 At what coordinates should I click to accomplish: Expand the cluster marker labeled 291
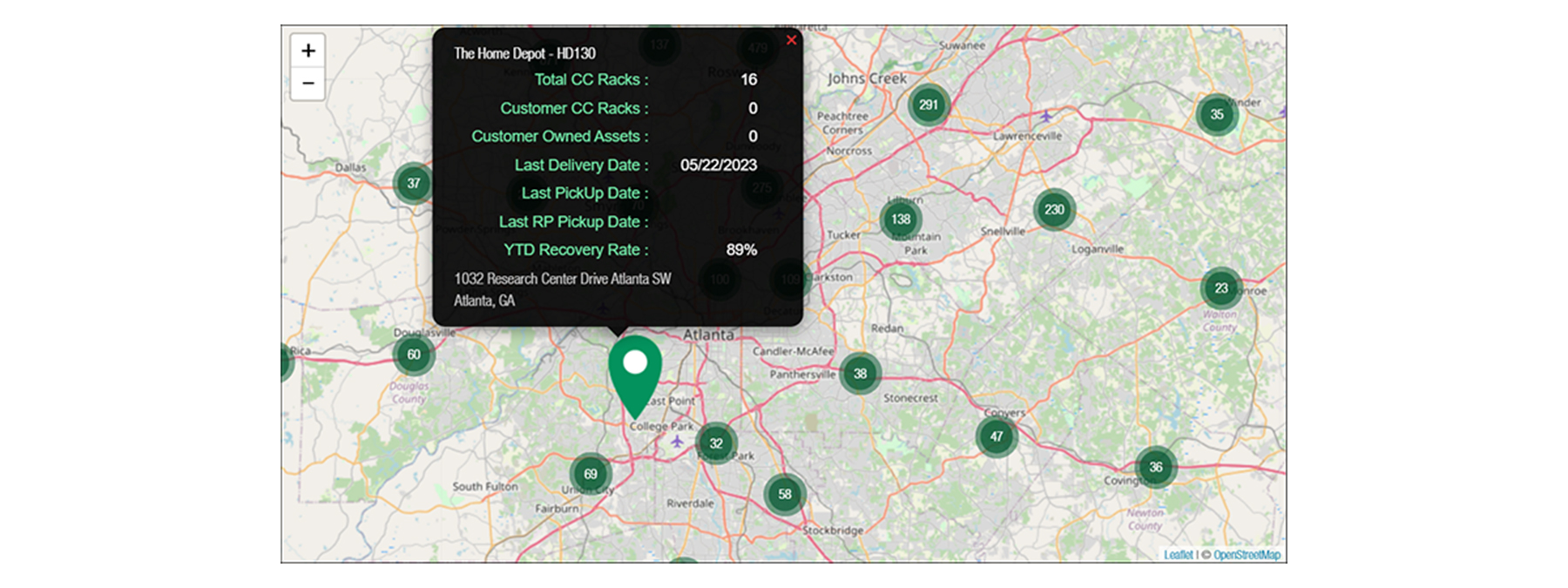[929, 105]
